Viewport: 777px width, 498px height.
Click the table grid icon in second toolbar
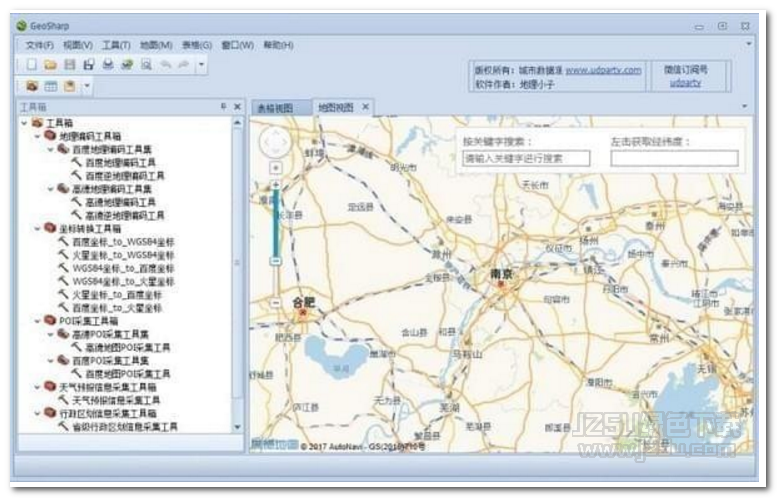click(x=51, y=86)
